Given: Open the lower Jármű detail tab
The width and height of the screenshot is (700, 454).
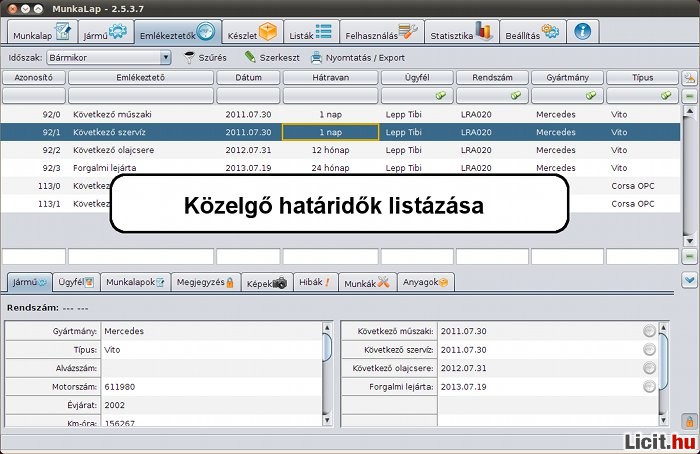Looking at the screenshot, I should tap(29, 283).
